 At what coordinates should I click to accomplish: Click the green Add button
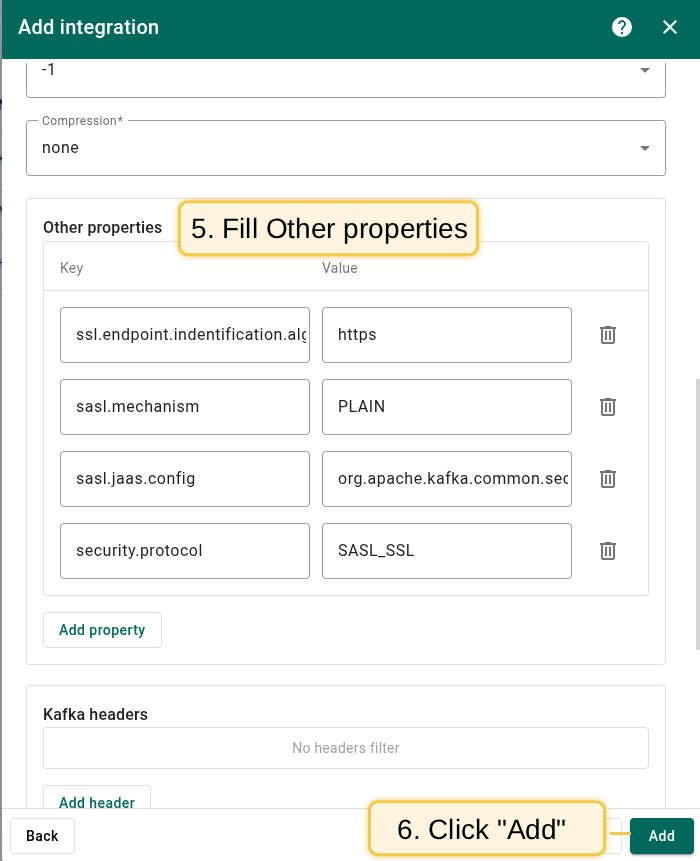(x=661, y=836)
